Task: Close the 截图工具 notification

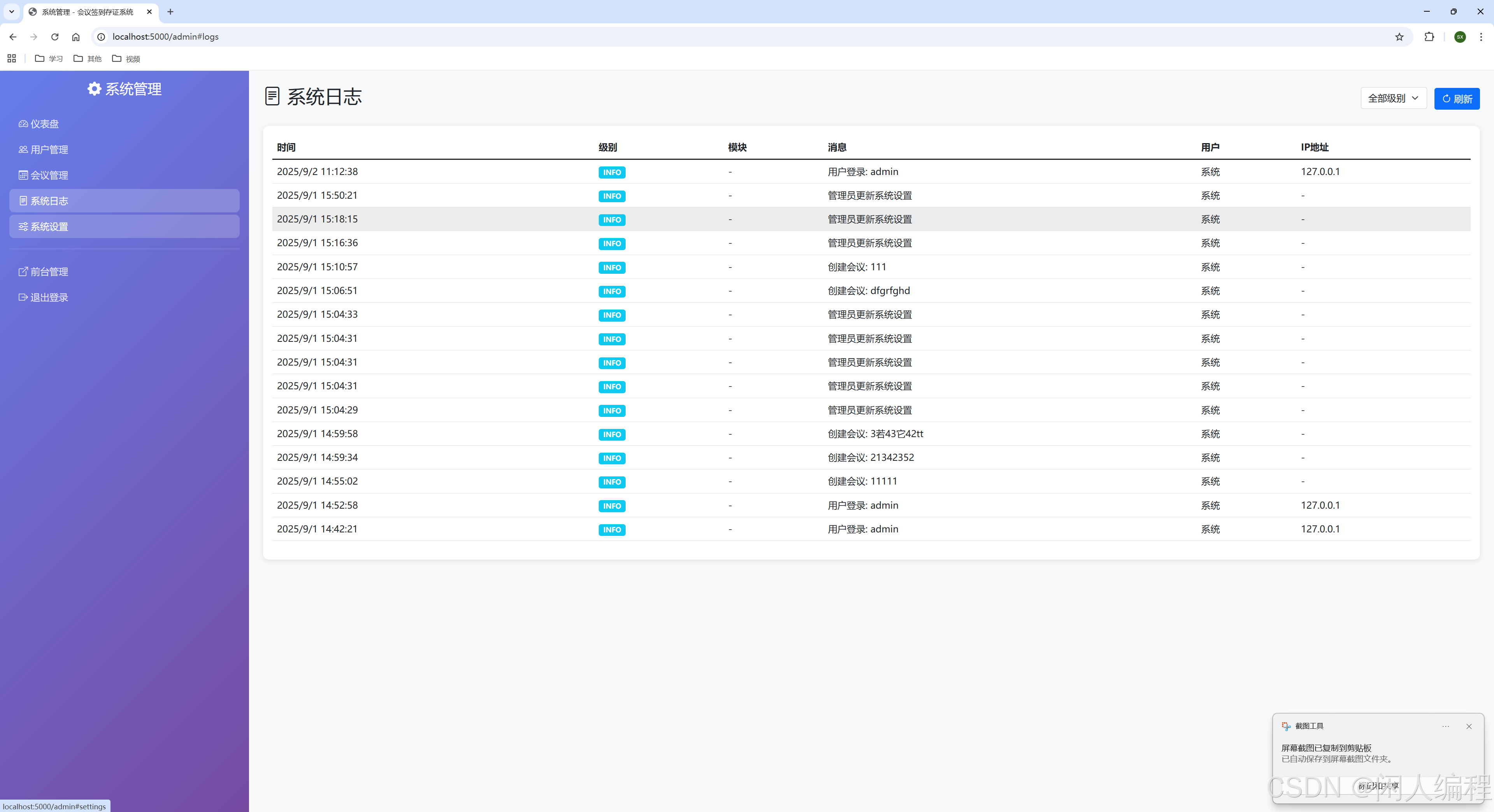Action: 1468,726
